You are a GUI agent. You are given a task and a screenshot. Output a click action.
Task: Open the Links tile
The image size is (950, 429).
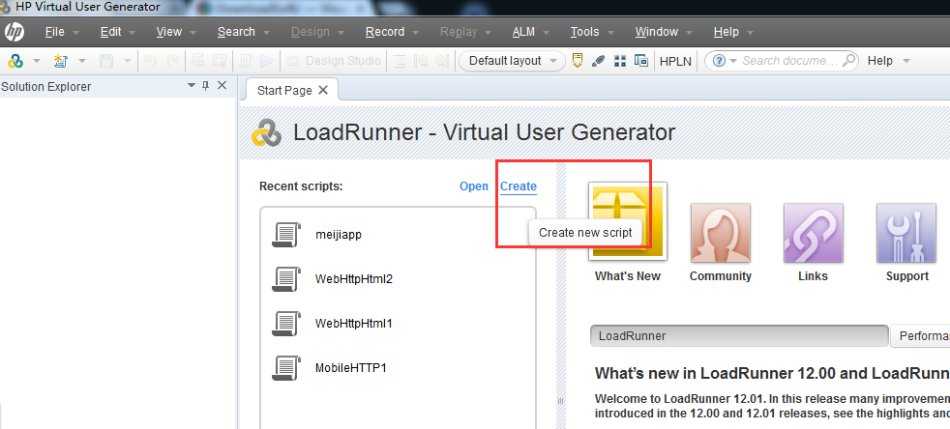pos(813,233)
